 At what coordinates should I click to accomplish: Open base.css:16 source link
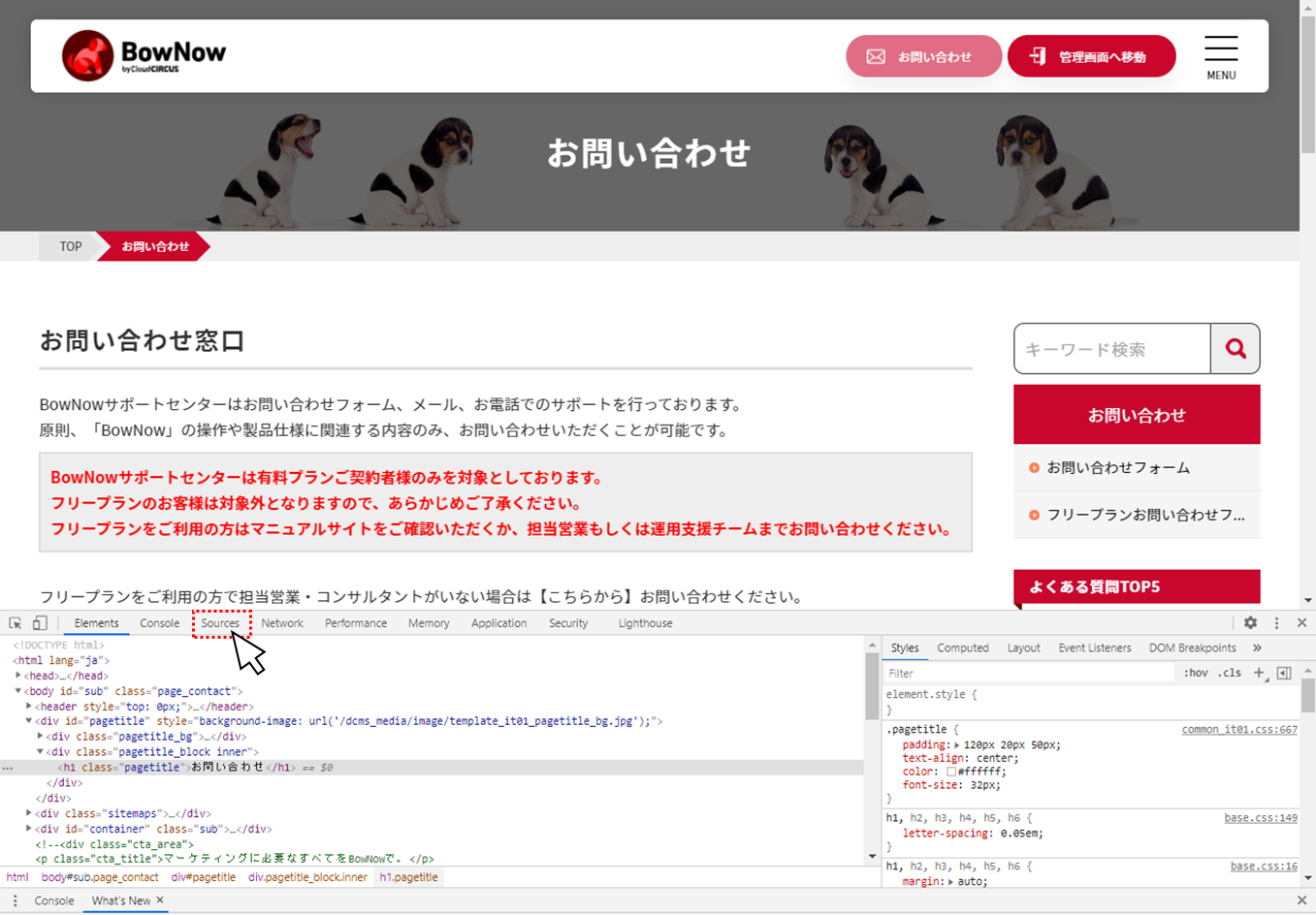(1264, 867)
